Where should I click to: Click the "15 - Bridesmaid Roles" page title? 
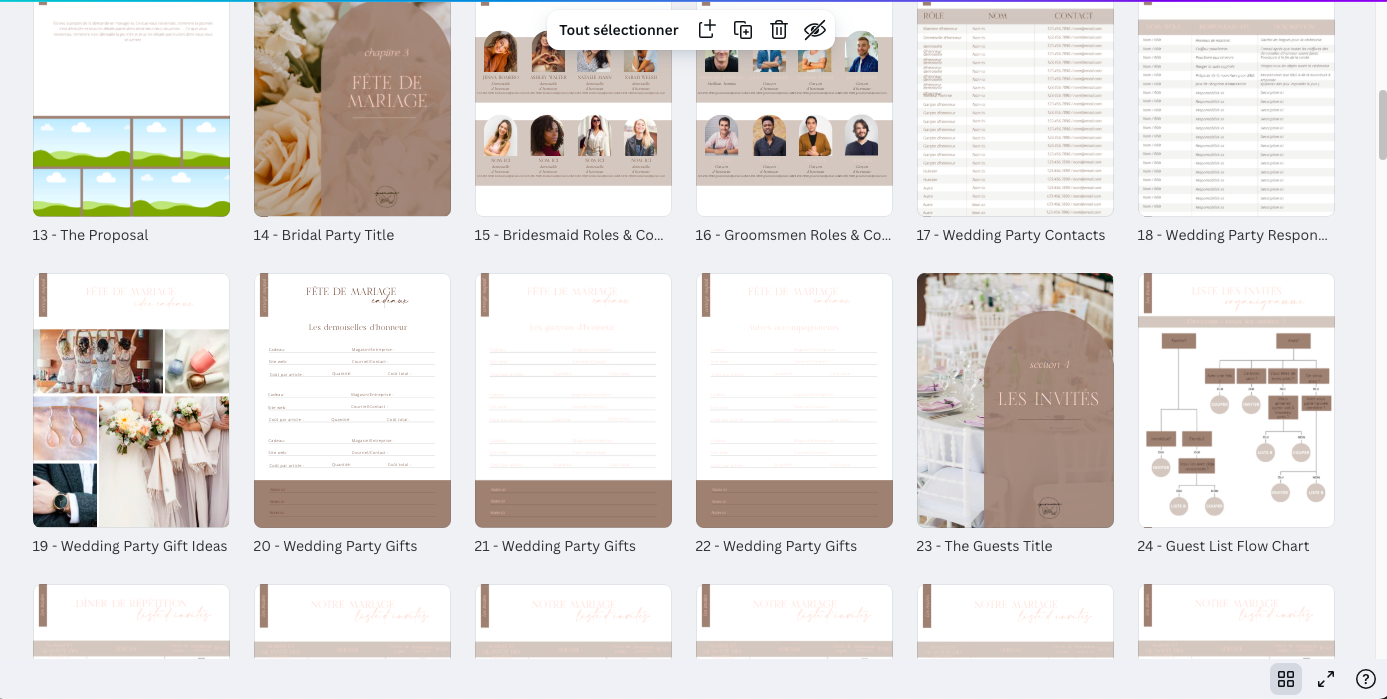click(569, 235)
